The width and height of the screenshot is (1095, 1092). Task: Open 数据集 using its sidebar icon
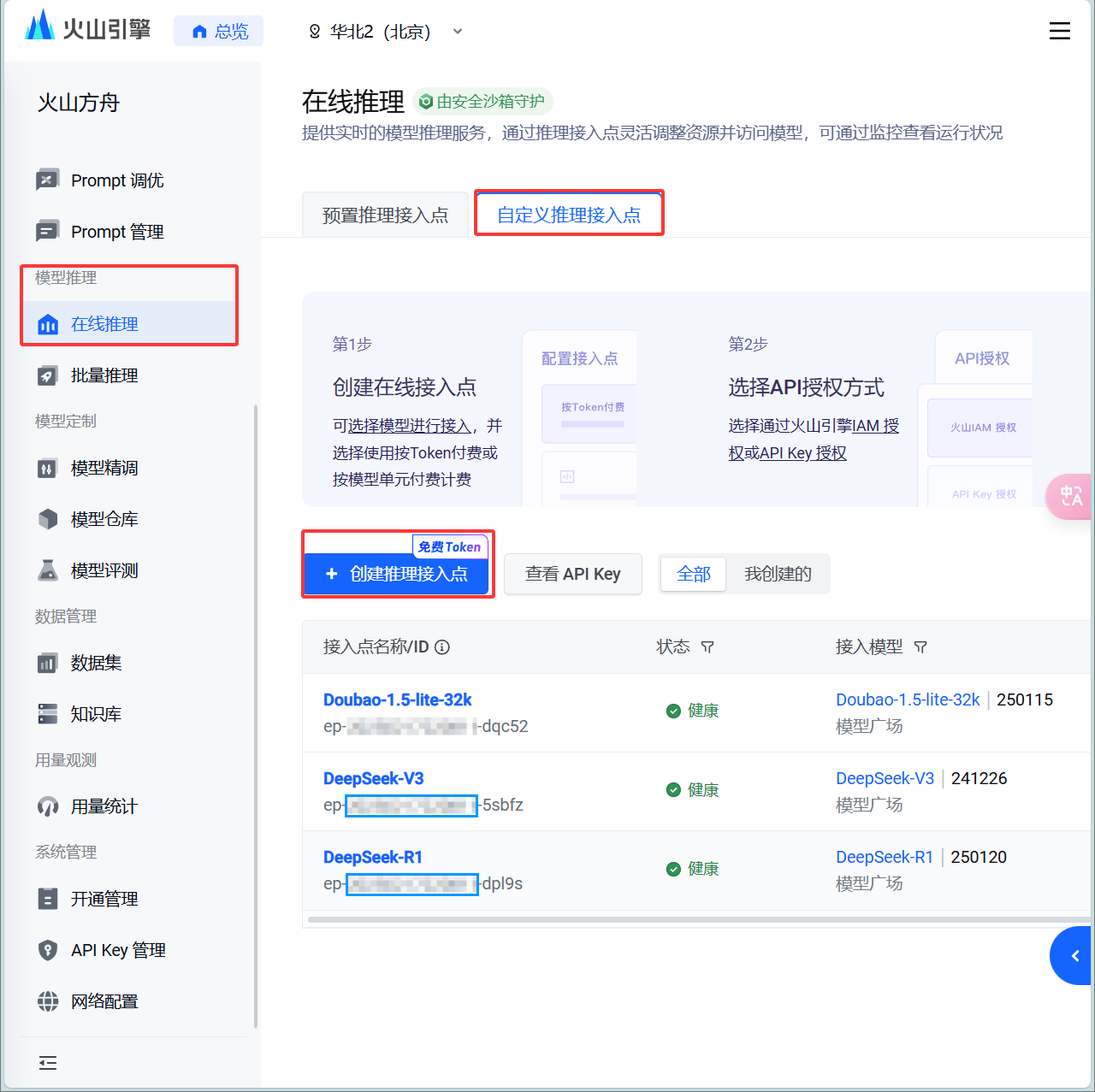[48, 663]
